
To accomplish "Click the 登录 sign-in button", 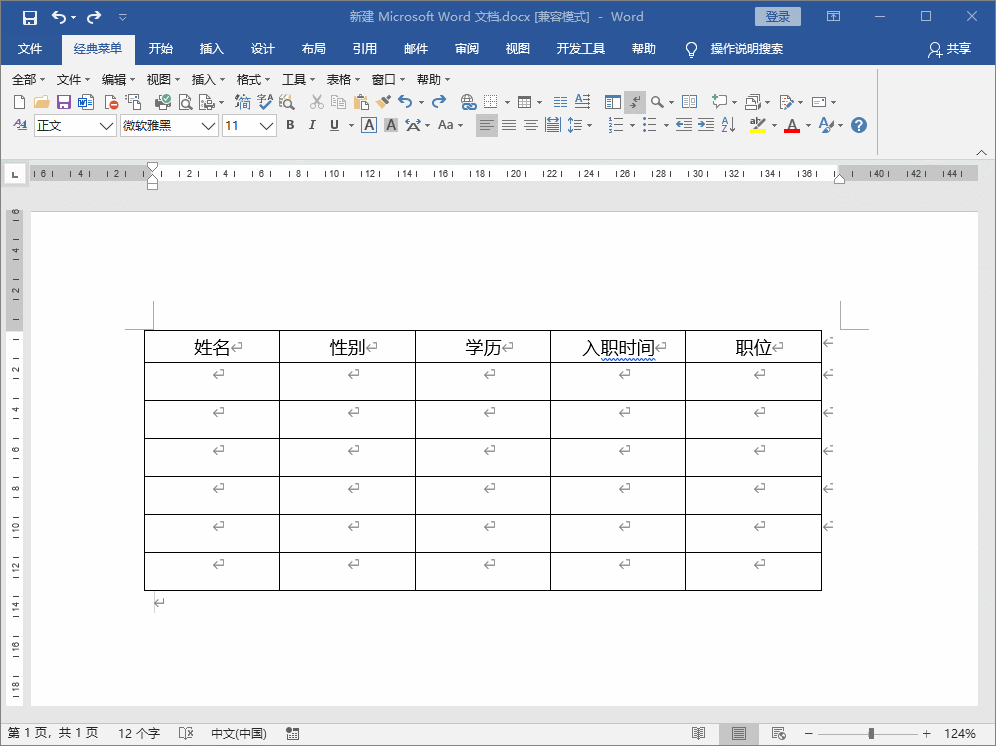I will click(x=777, y=17).
